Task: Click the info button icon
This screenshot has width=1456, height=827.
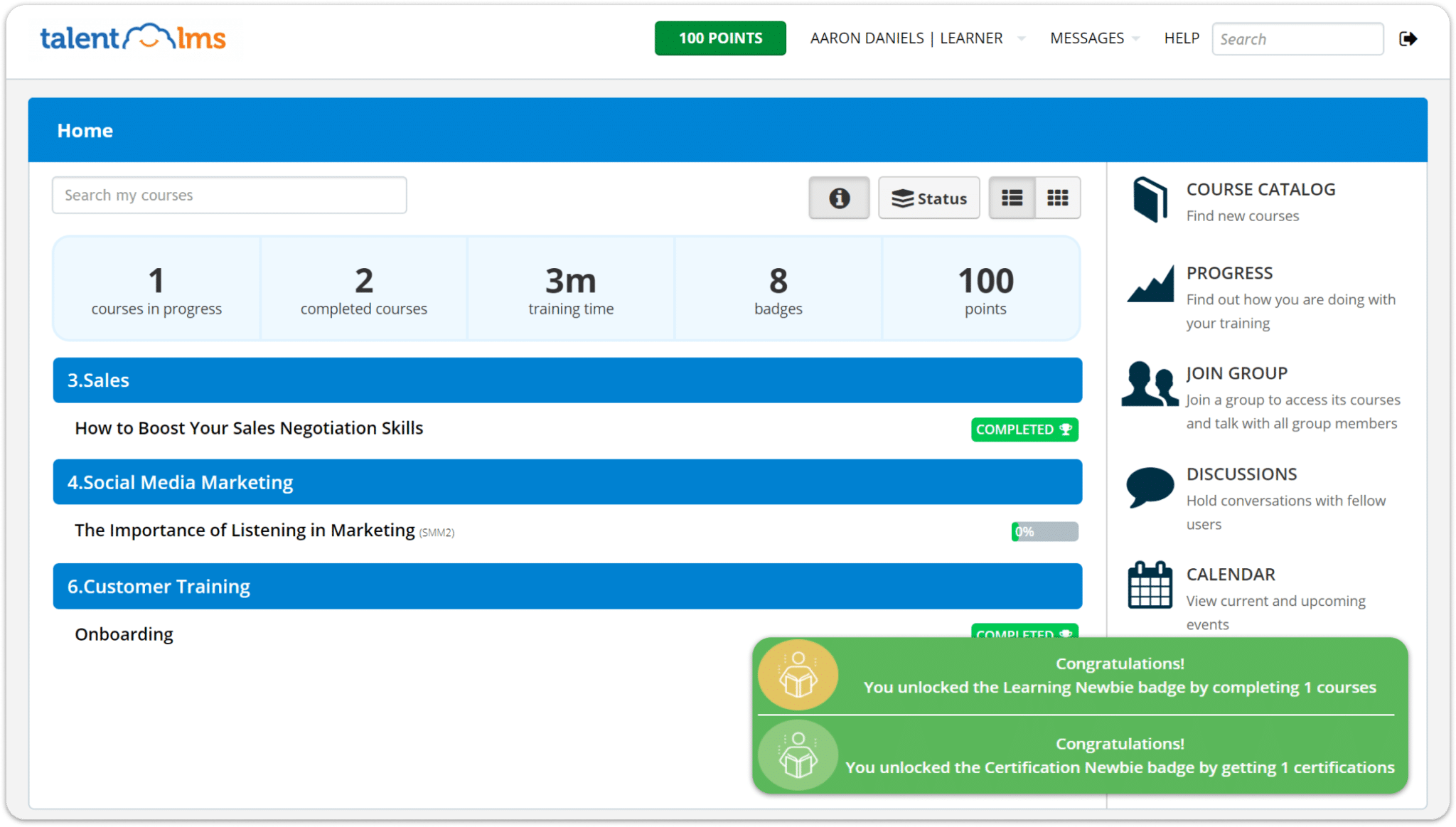Action: (x=838, y=196)
